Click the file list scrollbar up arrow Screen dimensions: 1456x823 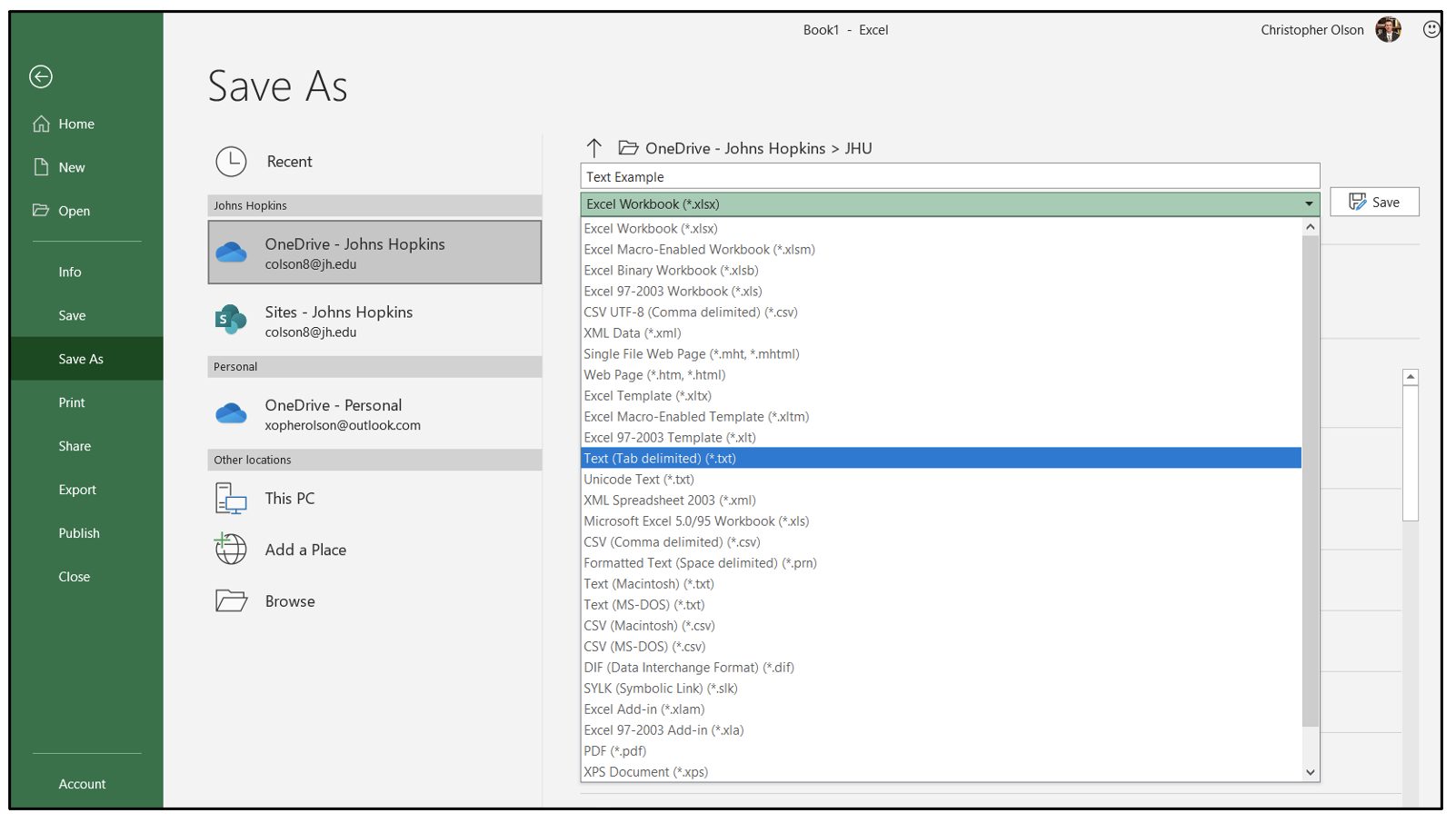click(x=1411, y=377)
